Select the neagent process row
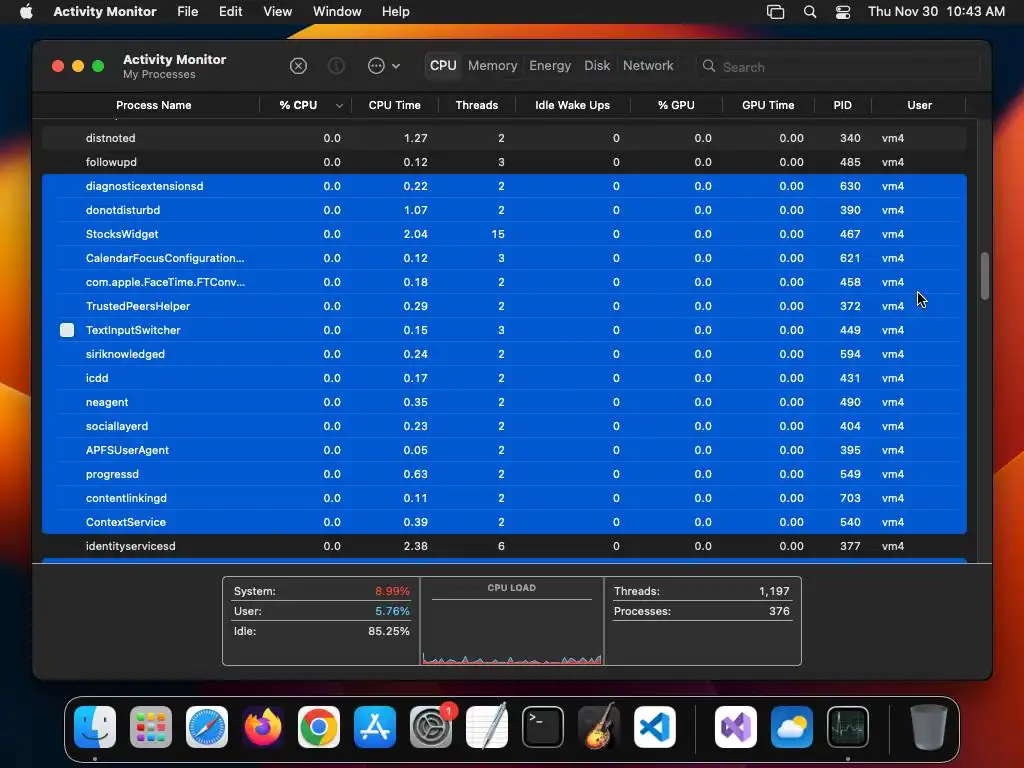Screen dimensions: 1024x768 click(504, 402)
